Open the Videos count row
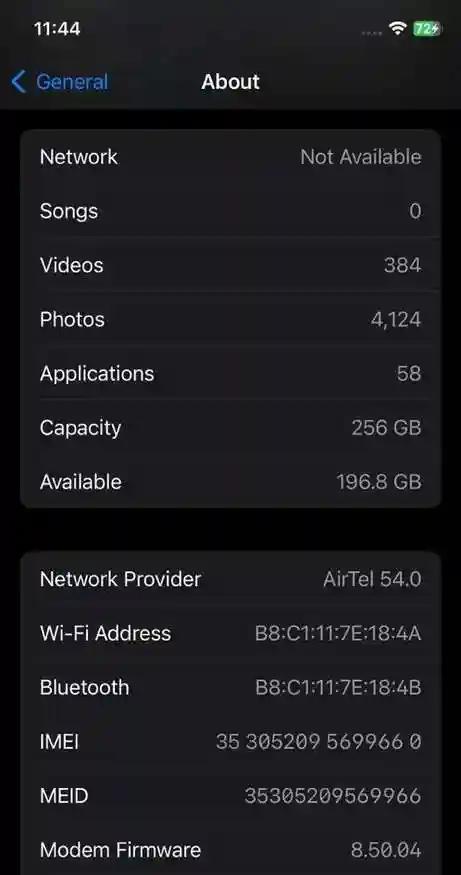 [230, 265]
